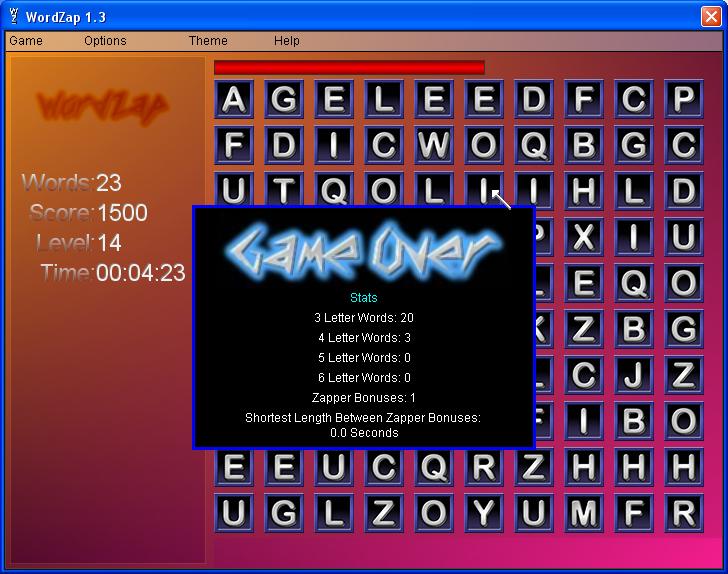Click the Time value 00:04:23

141,273
